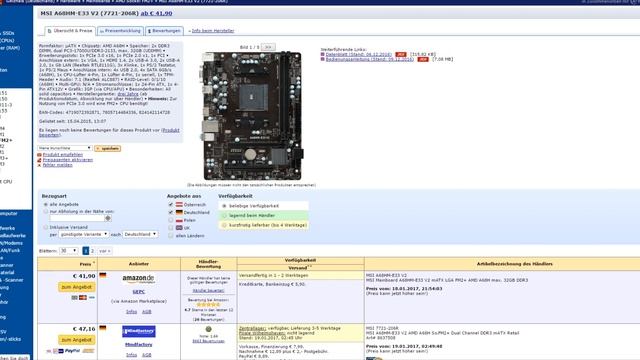The width and height of the screenshot is (640, 360).
Task: Click the Poland flag icon
Action: (x=179, y=220)
